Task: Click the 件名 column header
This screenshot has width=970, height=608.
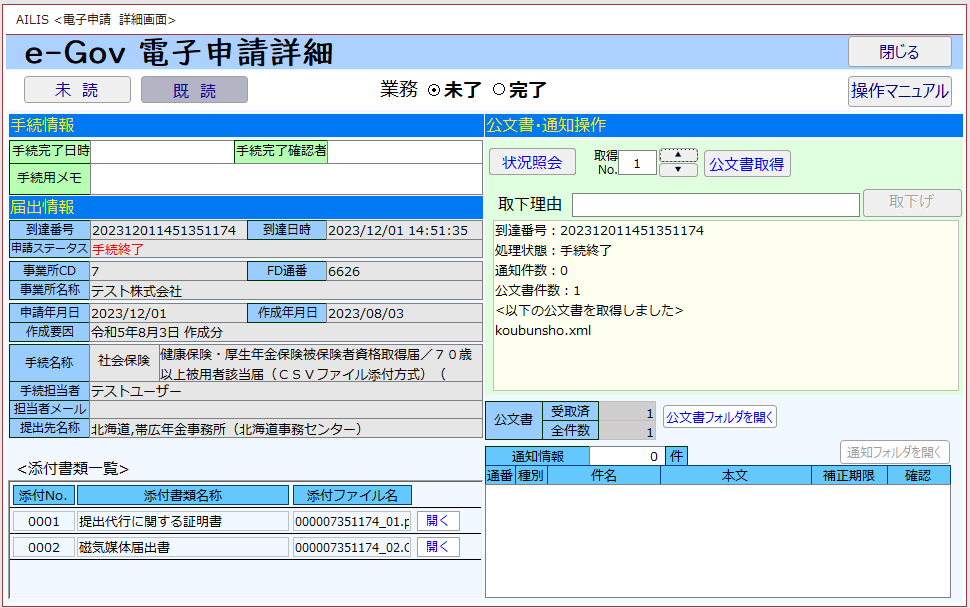Action: (603, 475)
